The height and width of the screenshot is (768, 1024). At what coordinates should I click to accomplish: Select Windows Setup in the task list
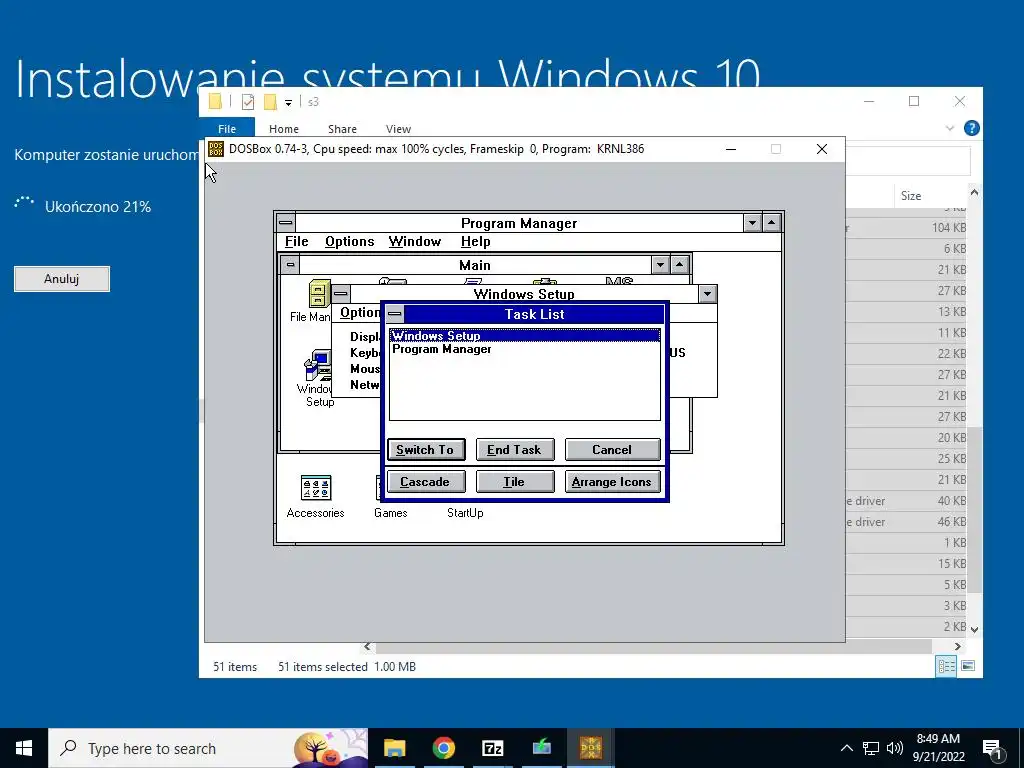(524, 336)
